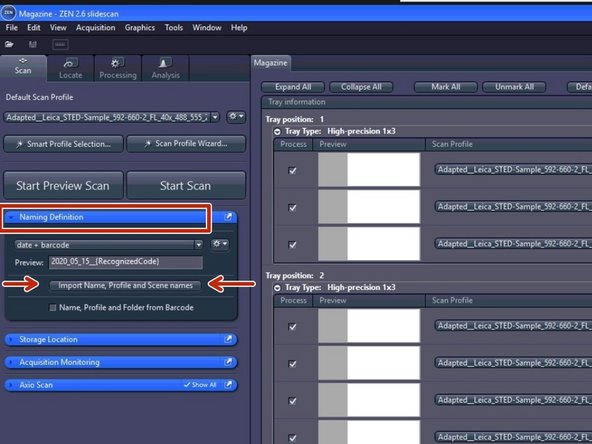Uncheck Process for second slide of tray 2
The height and width of the screenshot is (444, 592).
[x=292, y=364]
